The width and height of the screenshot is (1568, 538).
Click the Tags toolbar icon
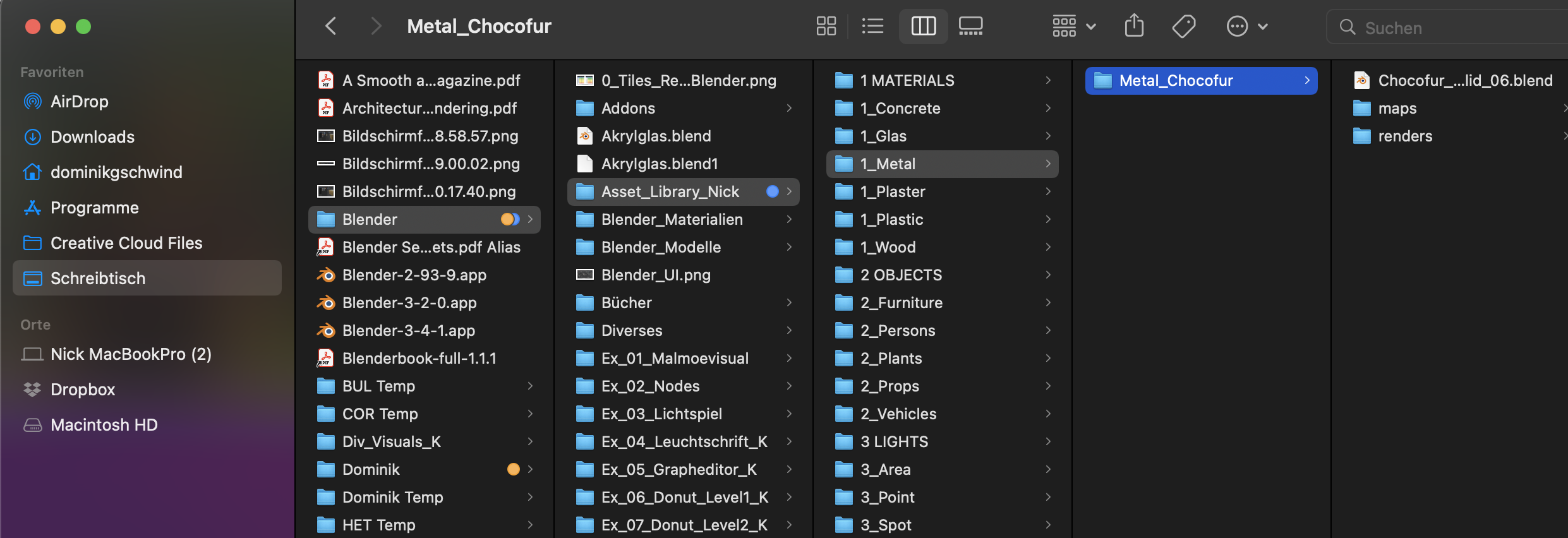tap(1184, 27)
